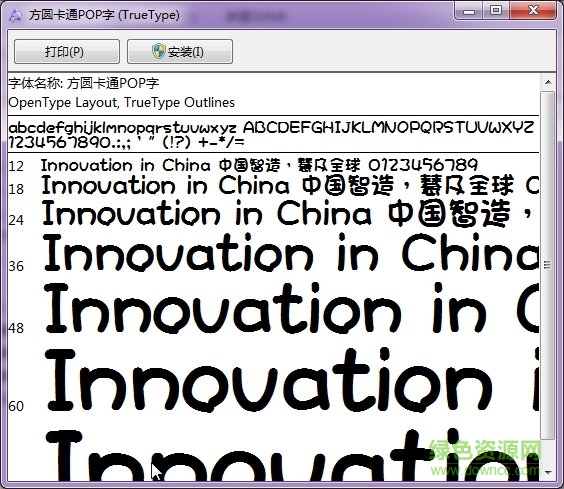Click the font viewer title bar icon
Viewport: 564px width, 489px height.
15,15
